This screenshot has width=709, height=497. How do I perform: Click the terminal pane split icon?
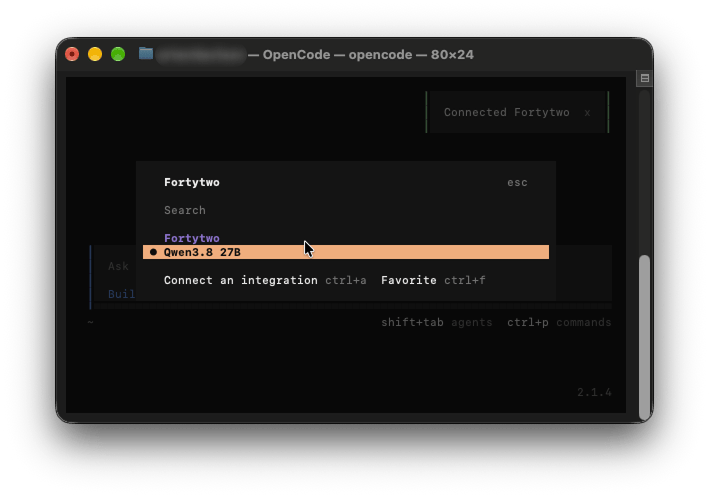pos(644,78)
